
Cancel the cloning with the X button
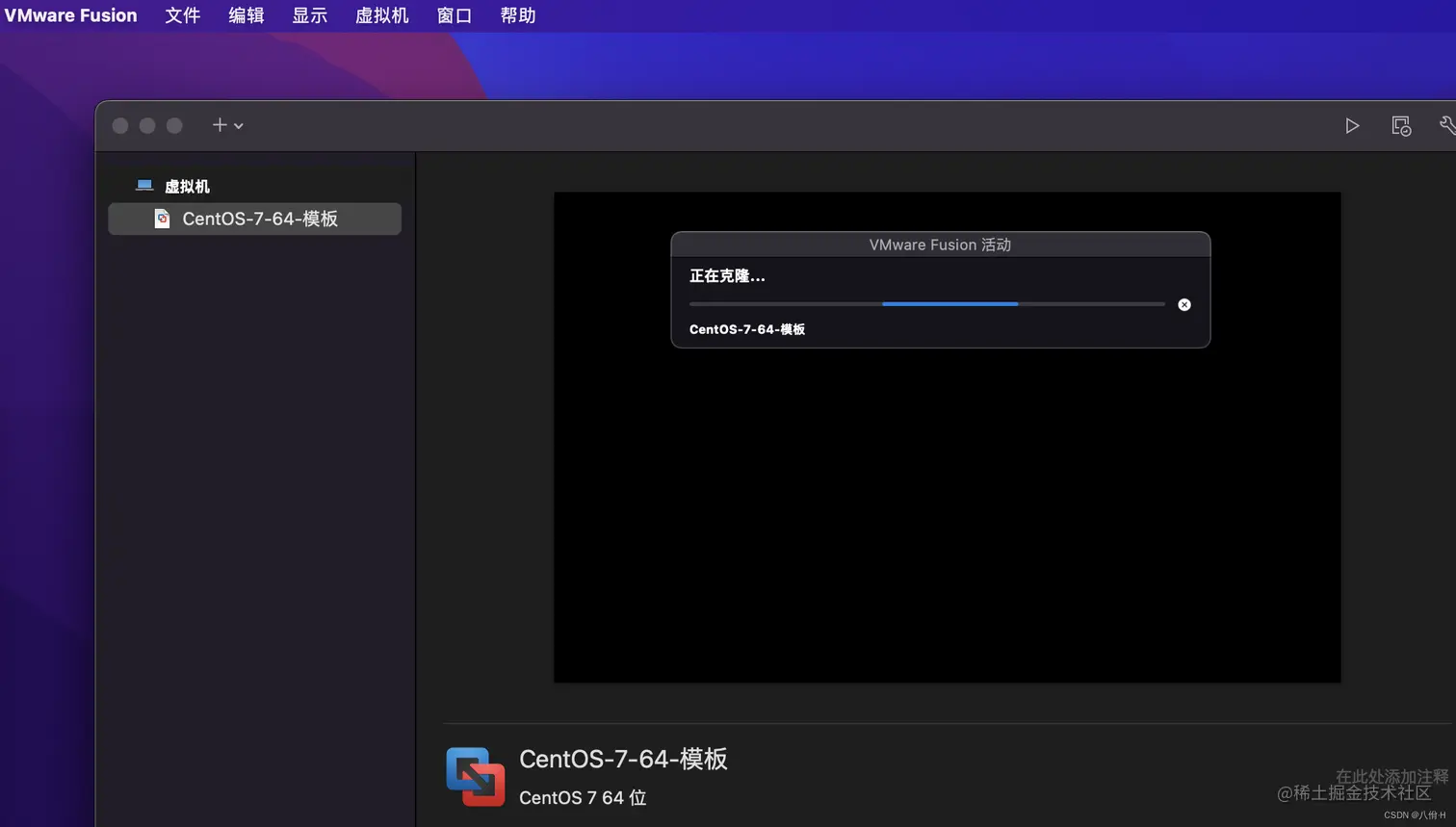[x=1184, y=304]
